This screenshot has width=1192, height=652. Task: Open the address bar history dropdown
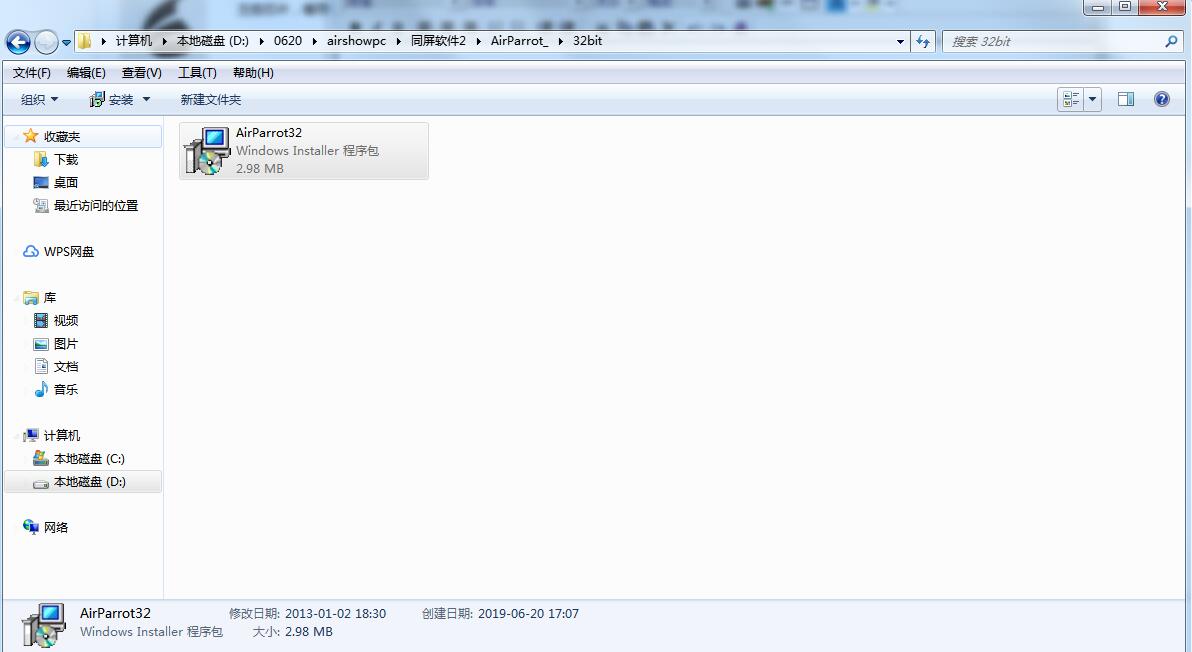(900, 42)
